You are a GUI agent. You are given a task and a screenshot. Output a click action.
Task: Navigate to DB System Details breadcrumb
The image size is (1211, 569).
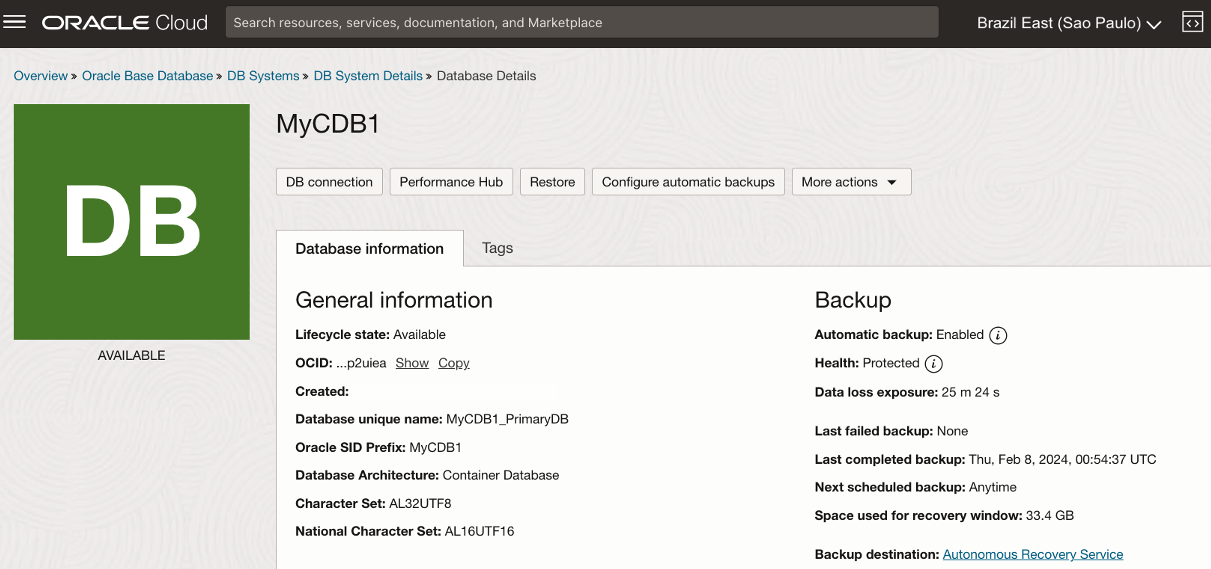(x=368, y=76)
